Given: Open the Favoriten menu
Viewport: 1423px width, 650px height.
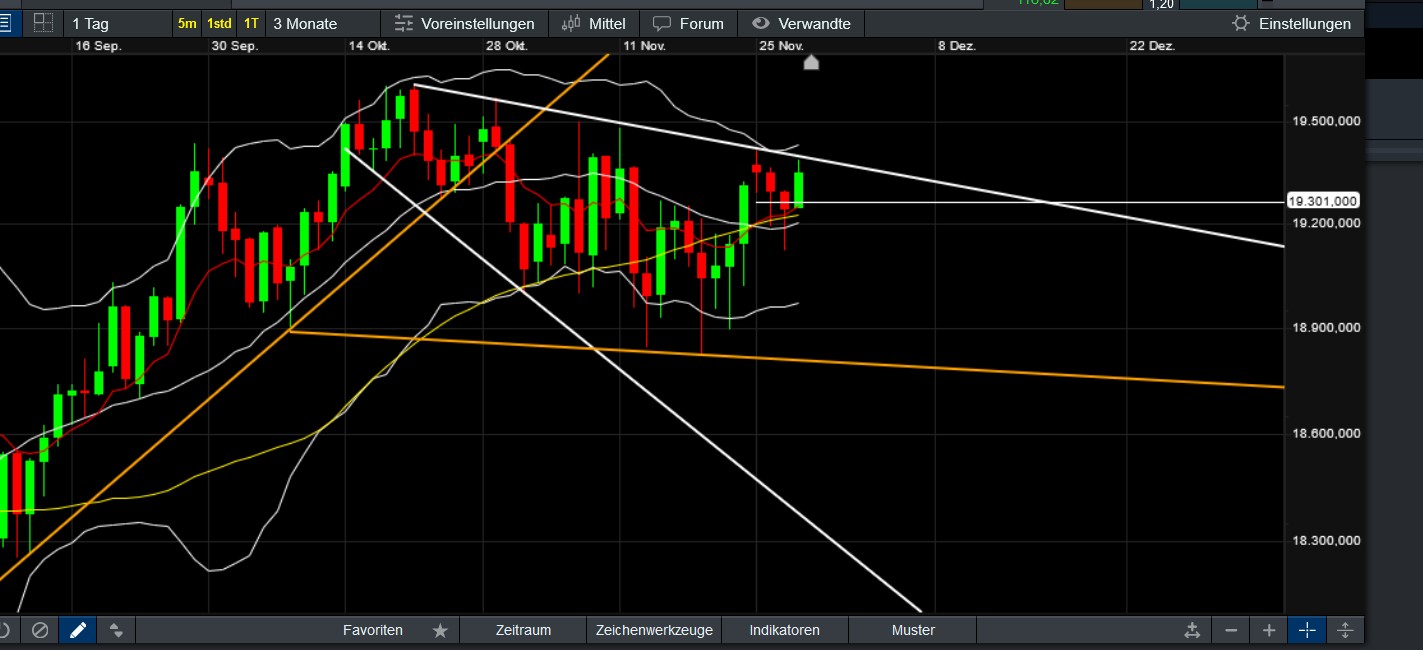Looking at the screenshot, I should pyautogui.click(x=372, y=630).
